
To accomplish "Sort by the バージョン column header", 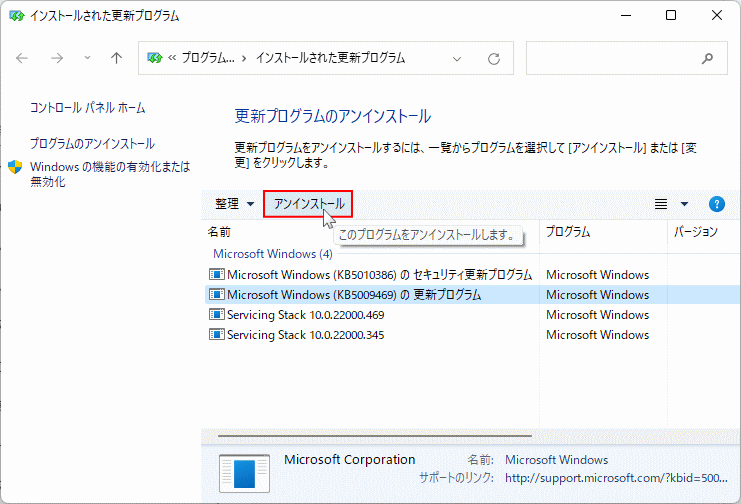I will [x=696, y=232].
